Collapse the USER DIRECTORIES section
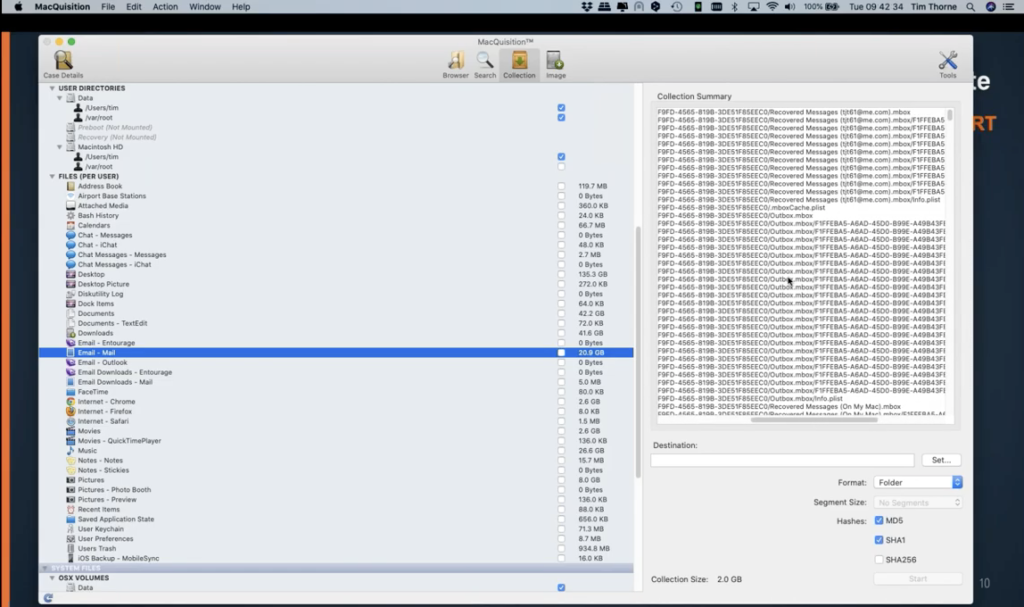This screenshot has width=1024, height=607. point(52,88)
